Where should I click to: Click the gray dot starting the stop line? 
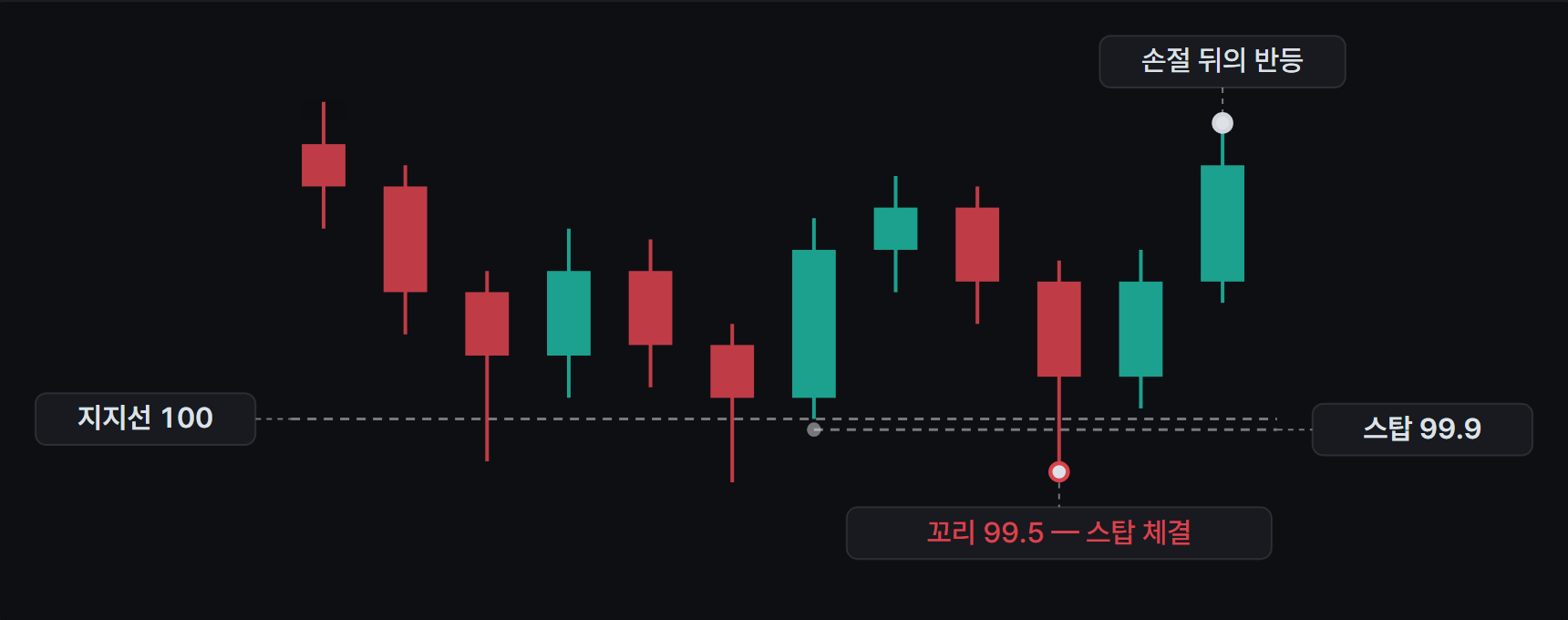[814, 429]
